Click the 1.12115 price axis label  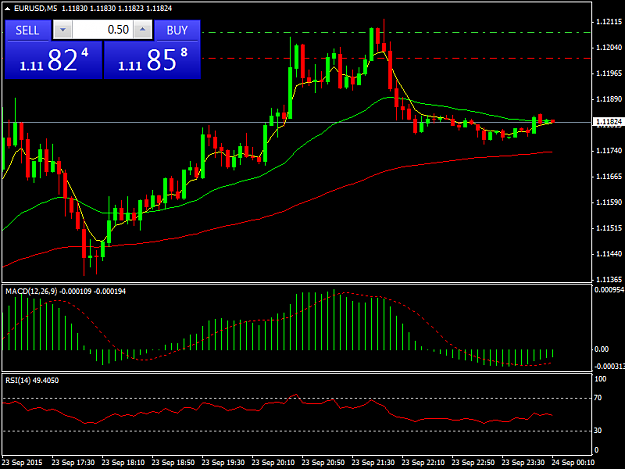tap(608, 22)
